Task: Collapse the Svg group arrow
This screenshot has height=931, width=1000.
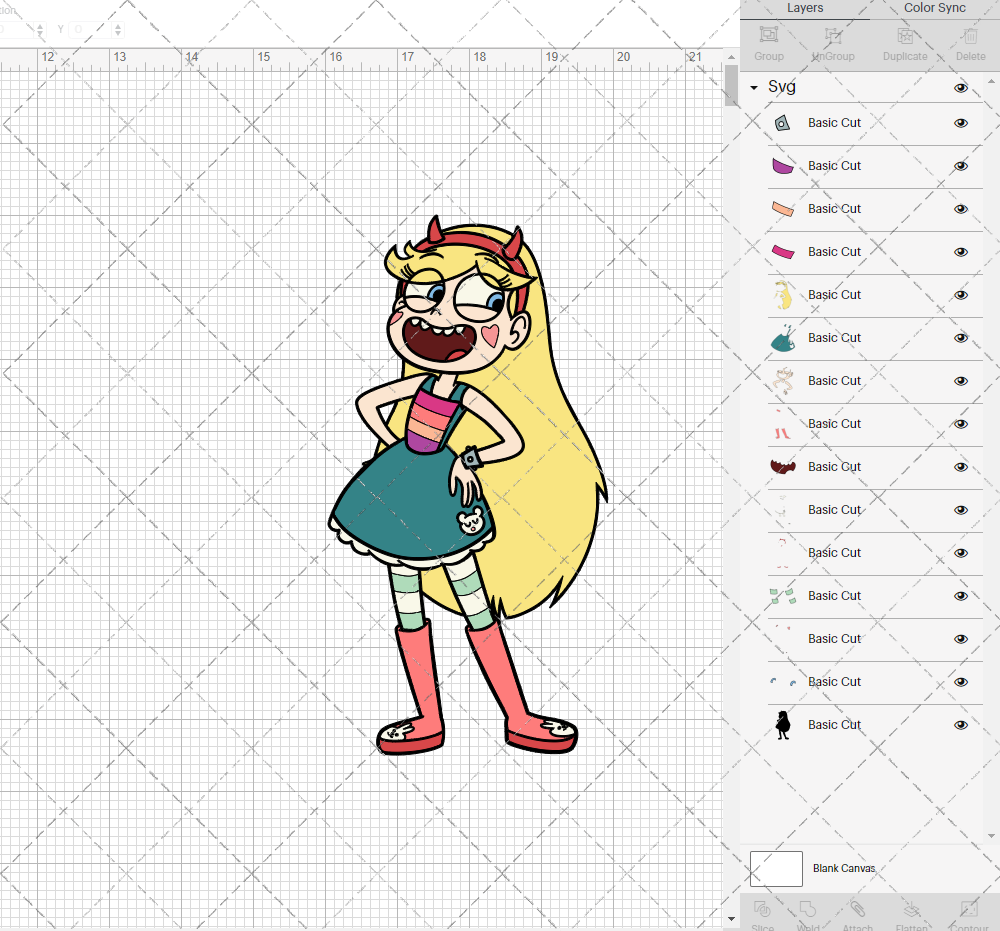Action: point(754,87)
